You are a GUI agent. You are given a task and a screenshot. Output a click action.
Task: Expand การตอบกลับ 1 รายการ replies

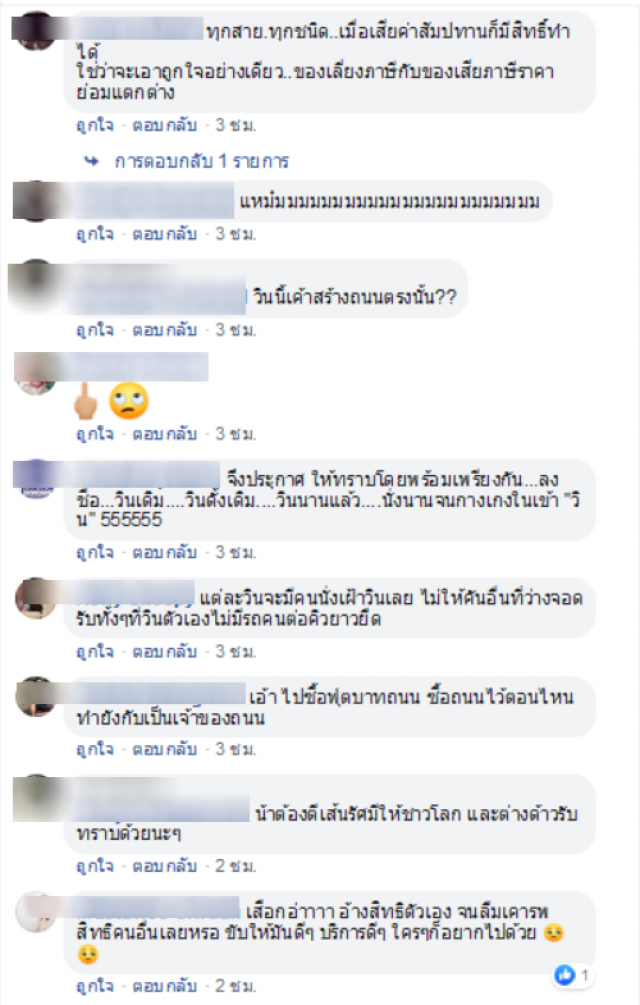click(202, 161)
